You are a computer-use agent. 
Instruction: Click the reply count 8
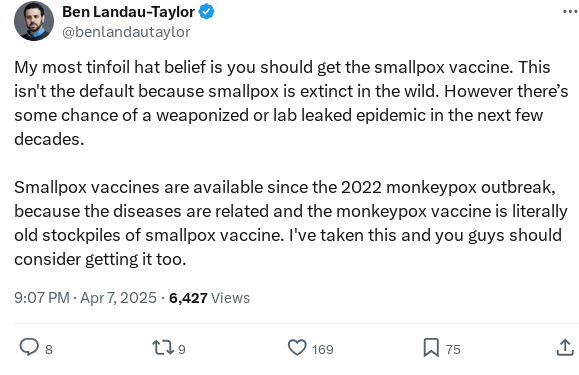[49, 349]
